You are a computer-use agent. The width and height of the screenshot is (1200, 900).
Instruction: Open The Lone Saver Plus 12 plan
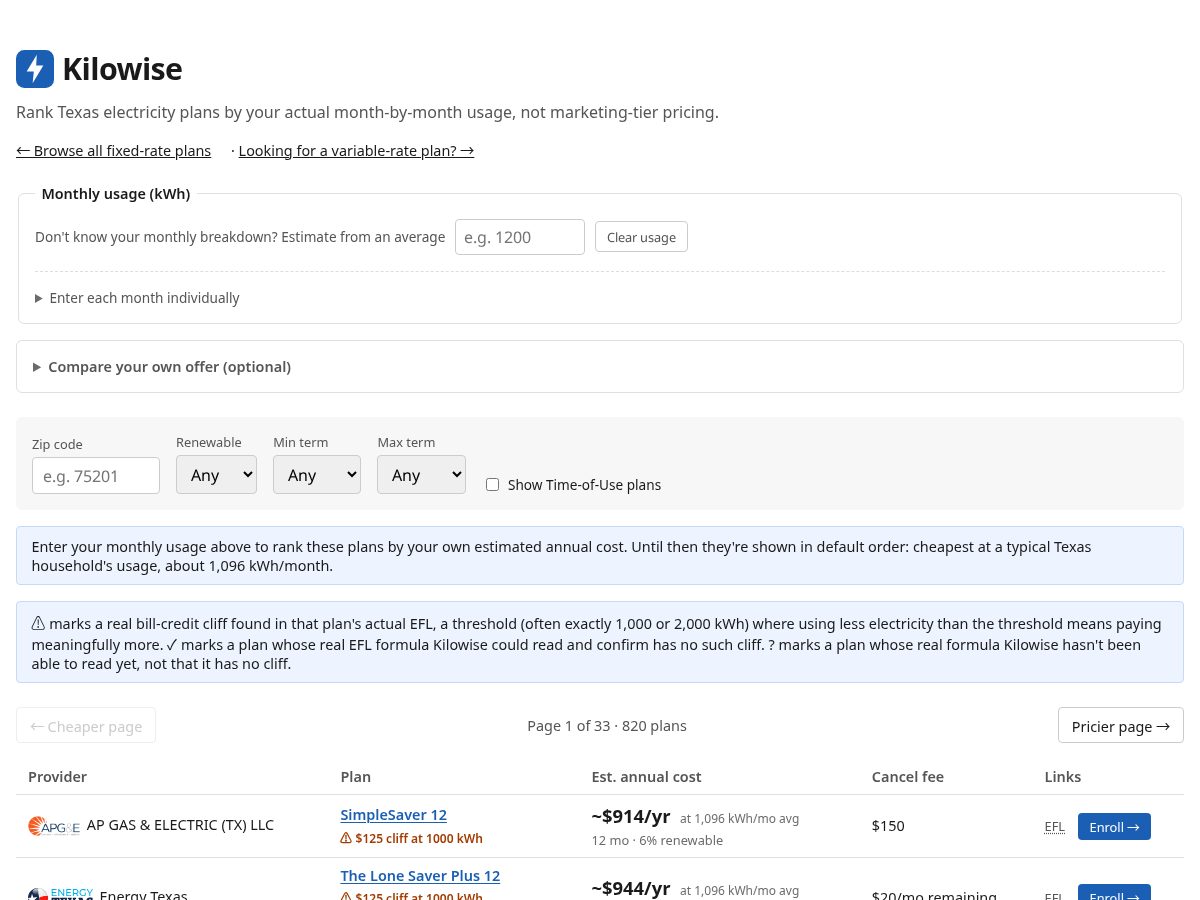point(420,876)
